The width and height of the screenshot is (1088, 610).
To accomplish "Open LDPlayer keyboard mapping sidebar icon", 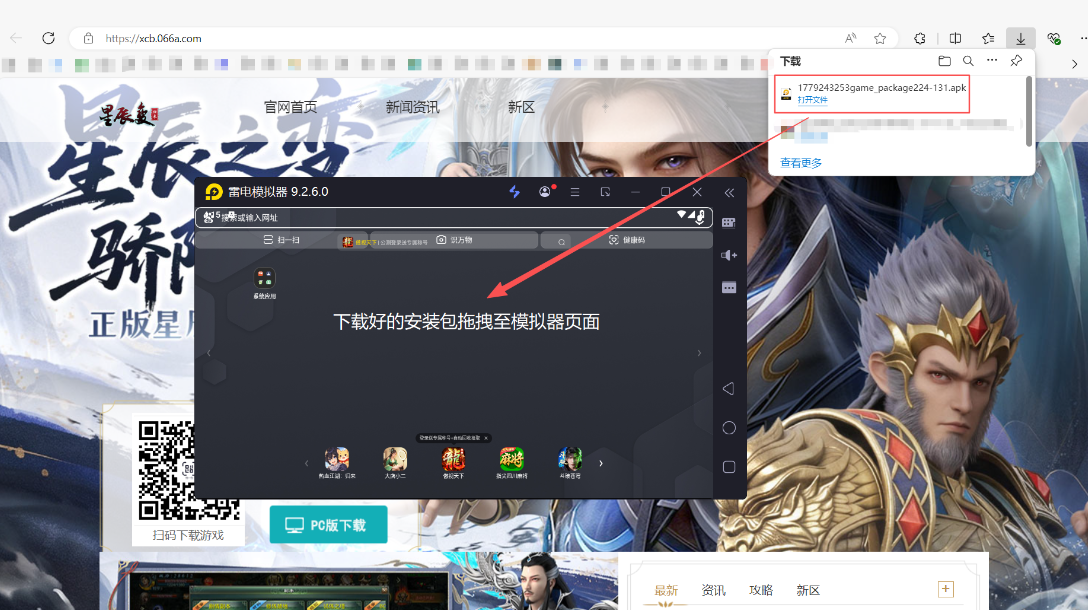I will (729, 223).
